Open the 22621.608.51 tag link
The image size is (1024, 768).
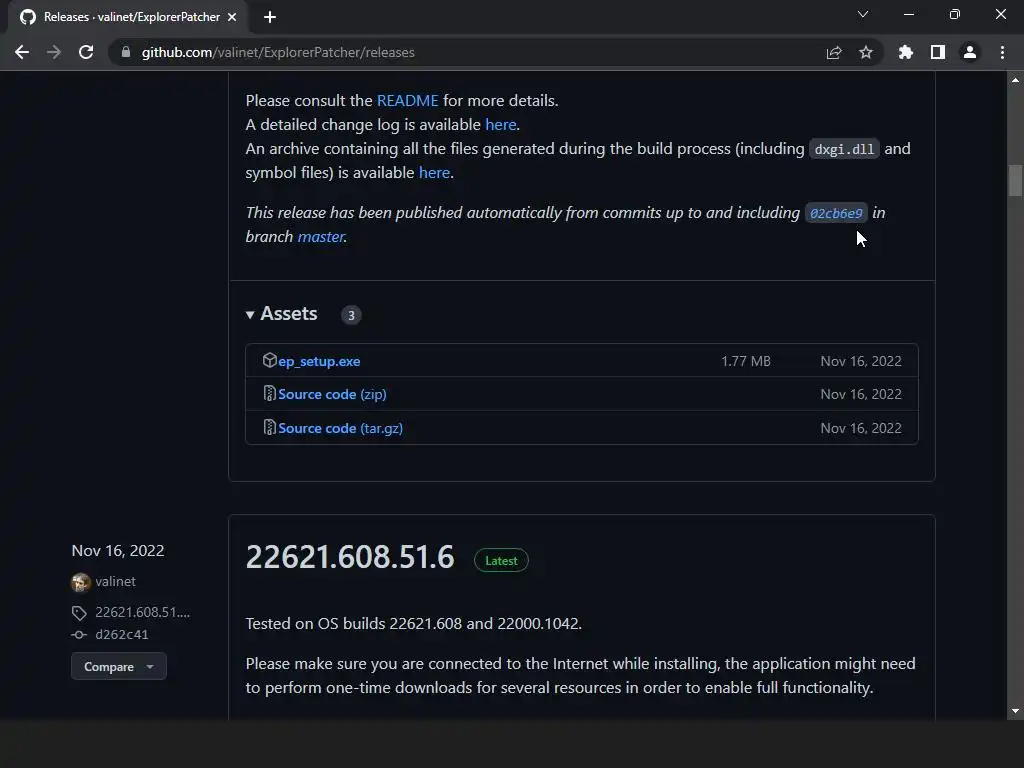(142, 613)
